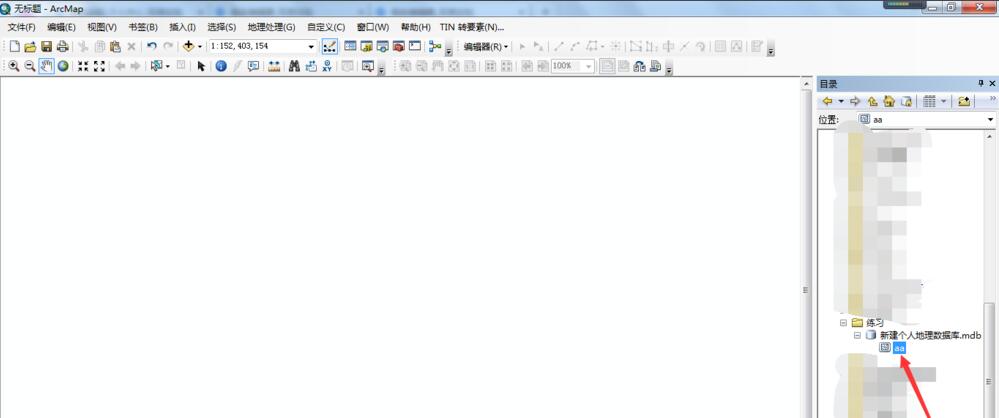Image resolution: width=999 pixels, height=418 pixels.
Task: Open the Search window
Action: 382,47
